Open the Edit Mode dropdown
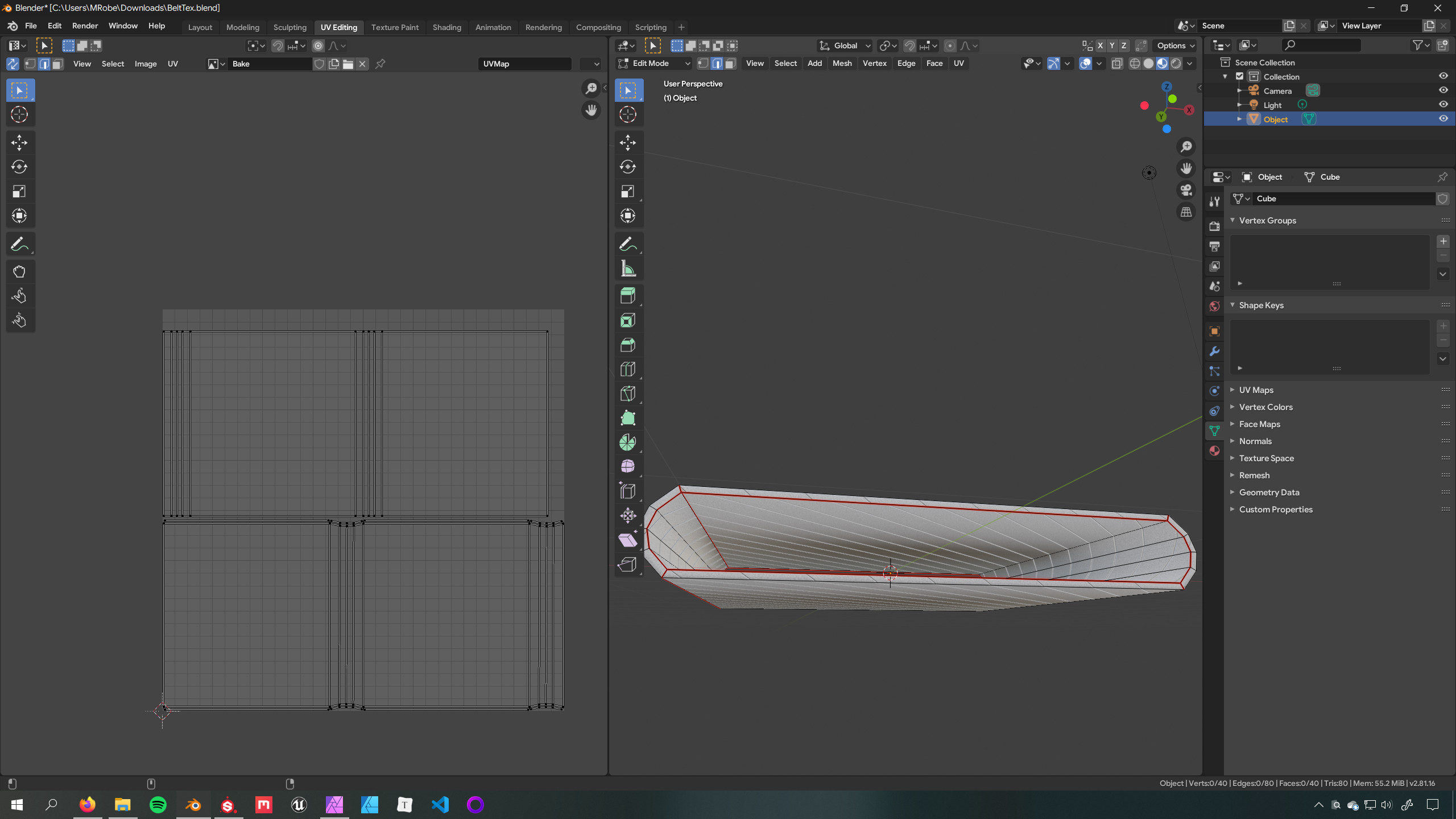The height and width of the screenshot is (819, 1456). coord(654,64)
